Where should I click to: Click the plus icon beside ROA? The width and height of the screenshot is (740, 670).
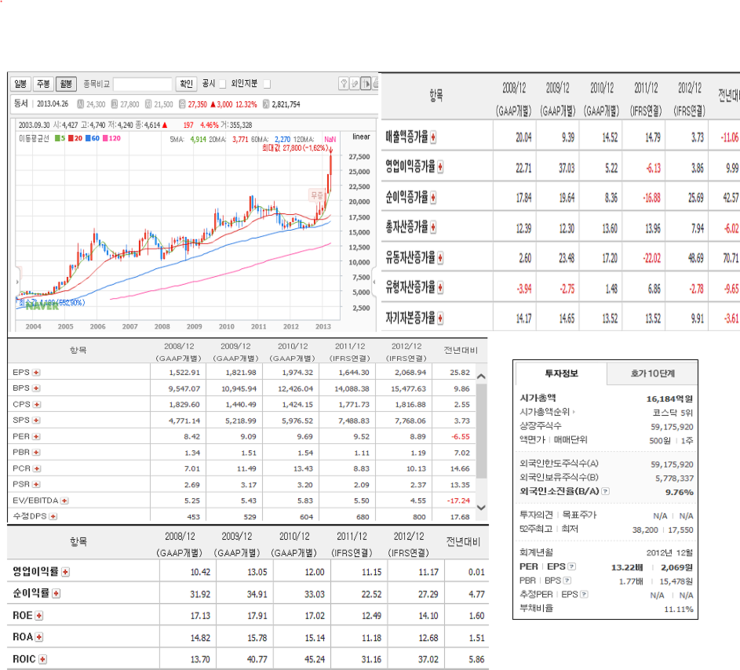(x=39, y=637)
